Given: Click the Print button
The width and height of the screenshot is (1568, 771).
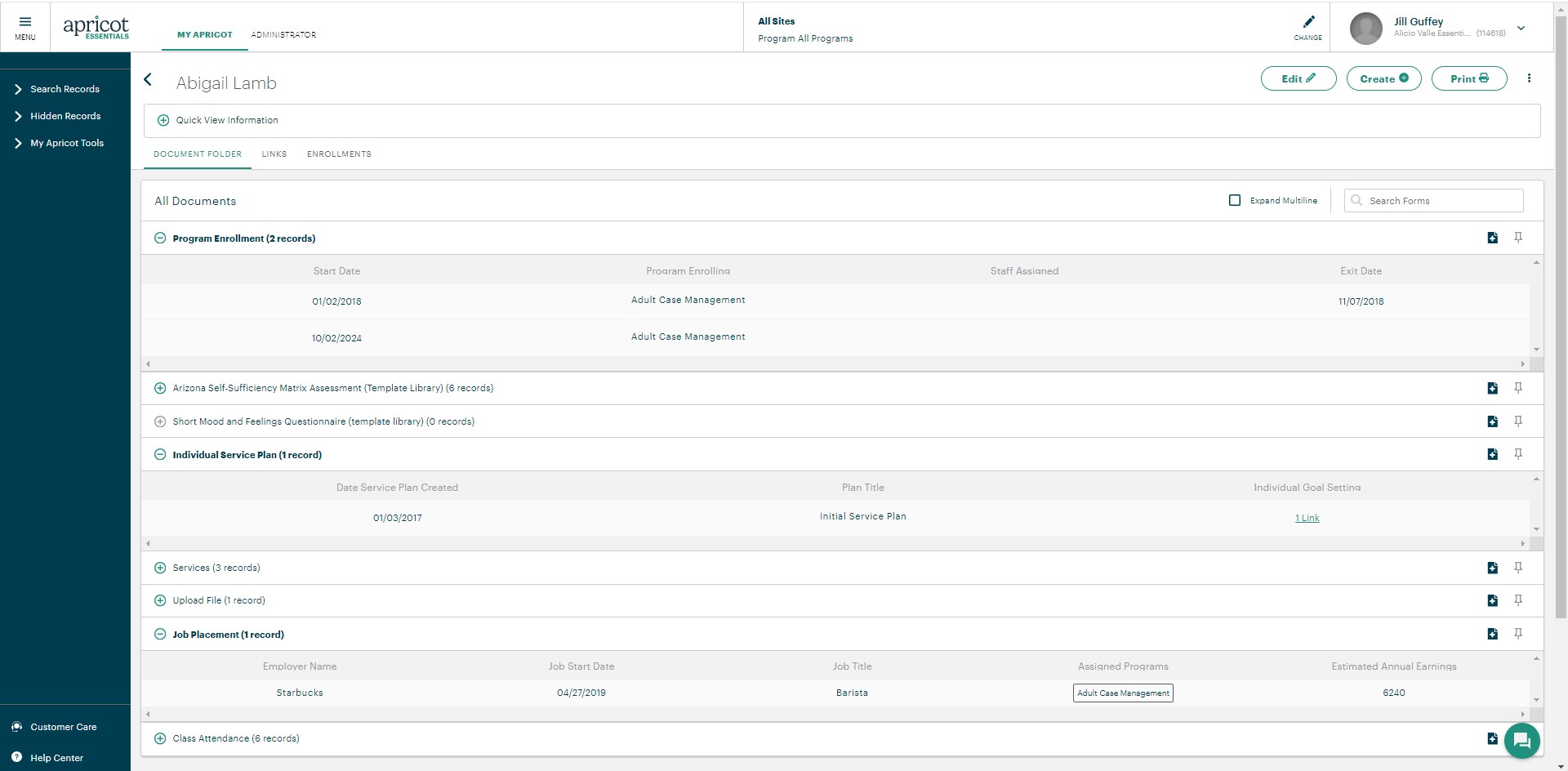Looking at the screenshot, I should [1469, 78].
